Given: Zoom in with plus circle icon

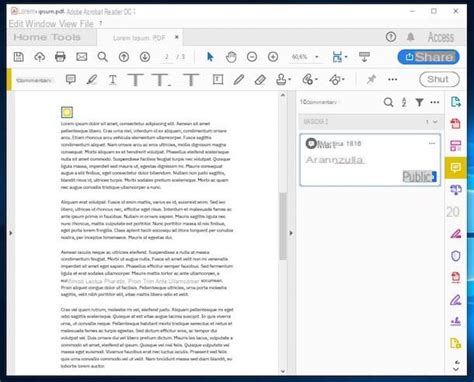Looking at the screenshot, I should (x=273, y=57).
